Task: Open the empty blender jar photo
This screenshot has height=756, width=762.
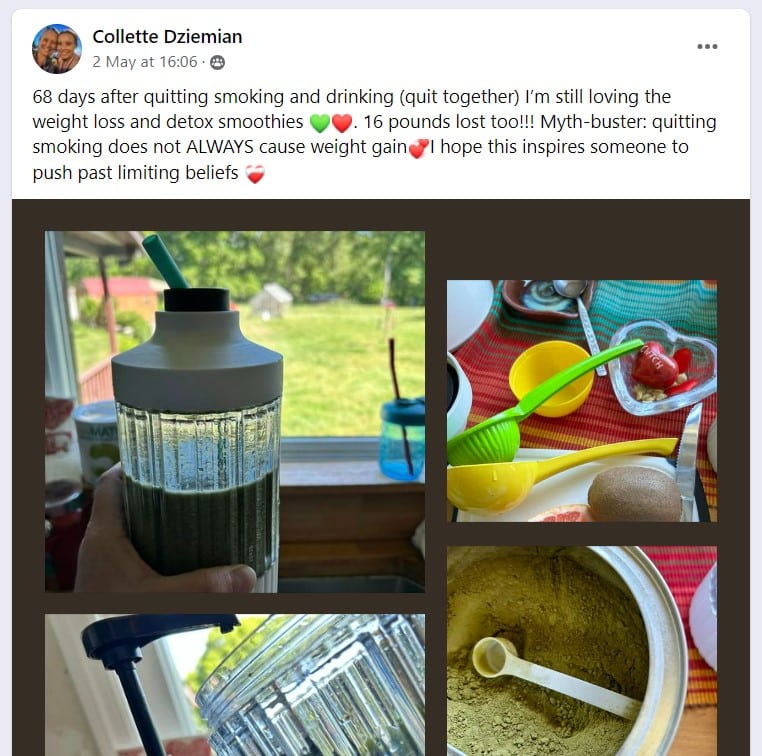Action: (235, 685)
